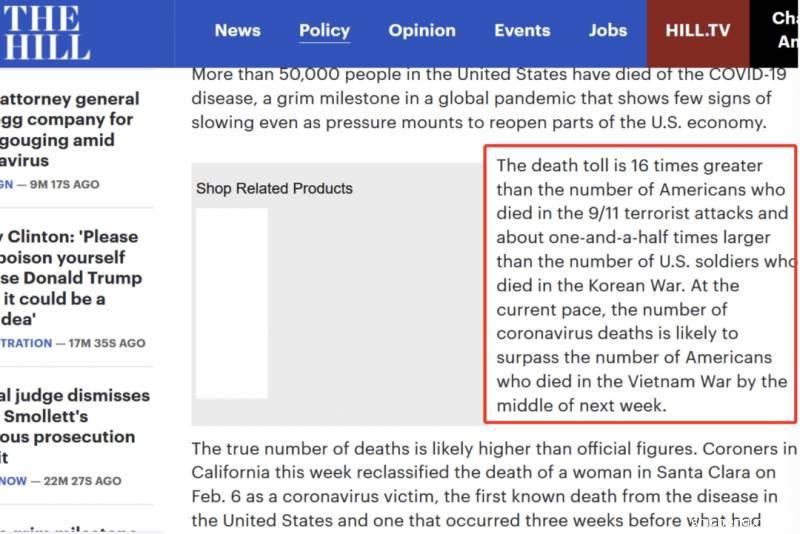The width and height of the screenshot is (800, 534).
Task: Click the category tag beside 9M 17S AGO
Action: point(6,184)
